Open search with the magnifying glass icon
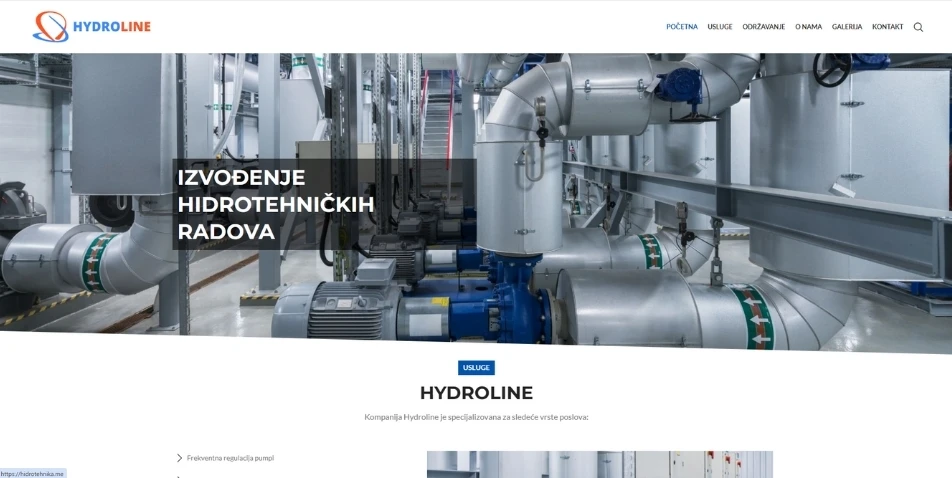952x478 pixels. (x=918, y=27)
